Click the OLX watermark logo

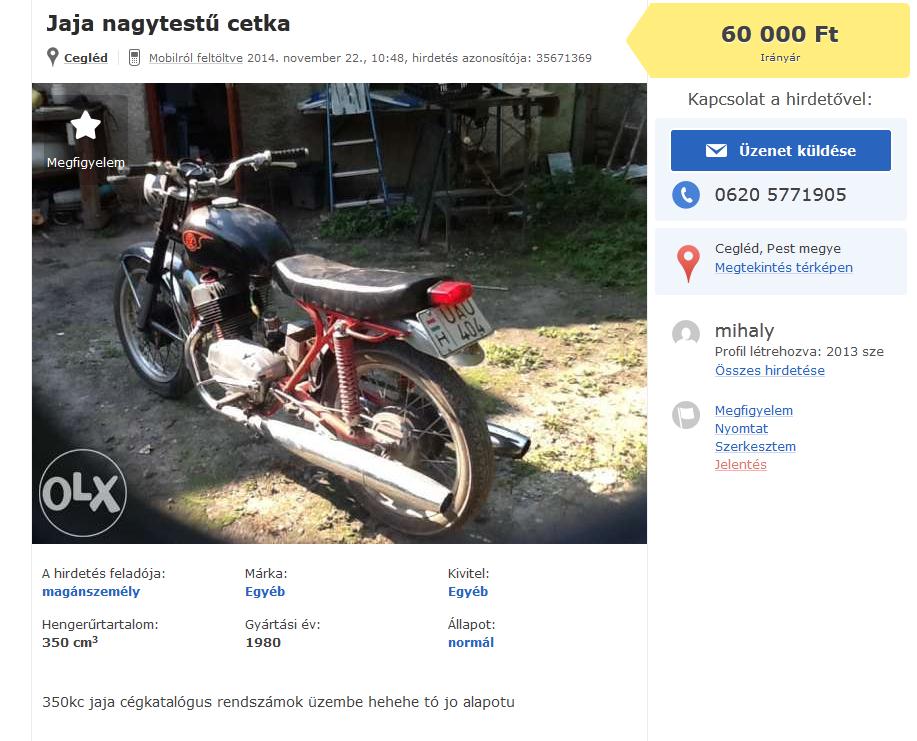coord(82,493)
